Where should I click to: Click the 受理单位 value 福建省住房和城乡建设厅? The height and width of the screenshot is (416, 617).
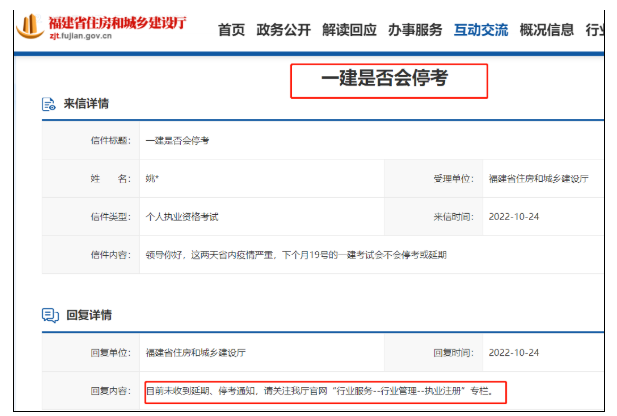click(538, 179)
